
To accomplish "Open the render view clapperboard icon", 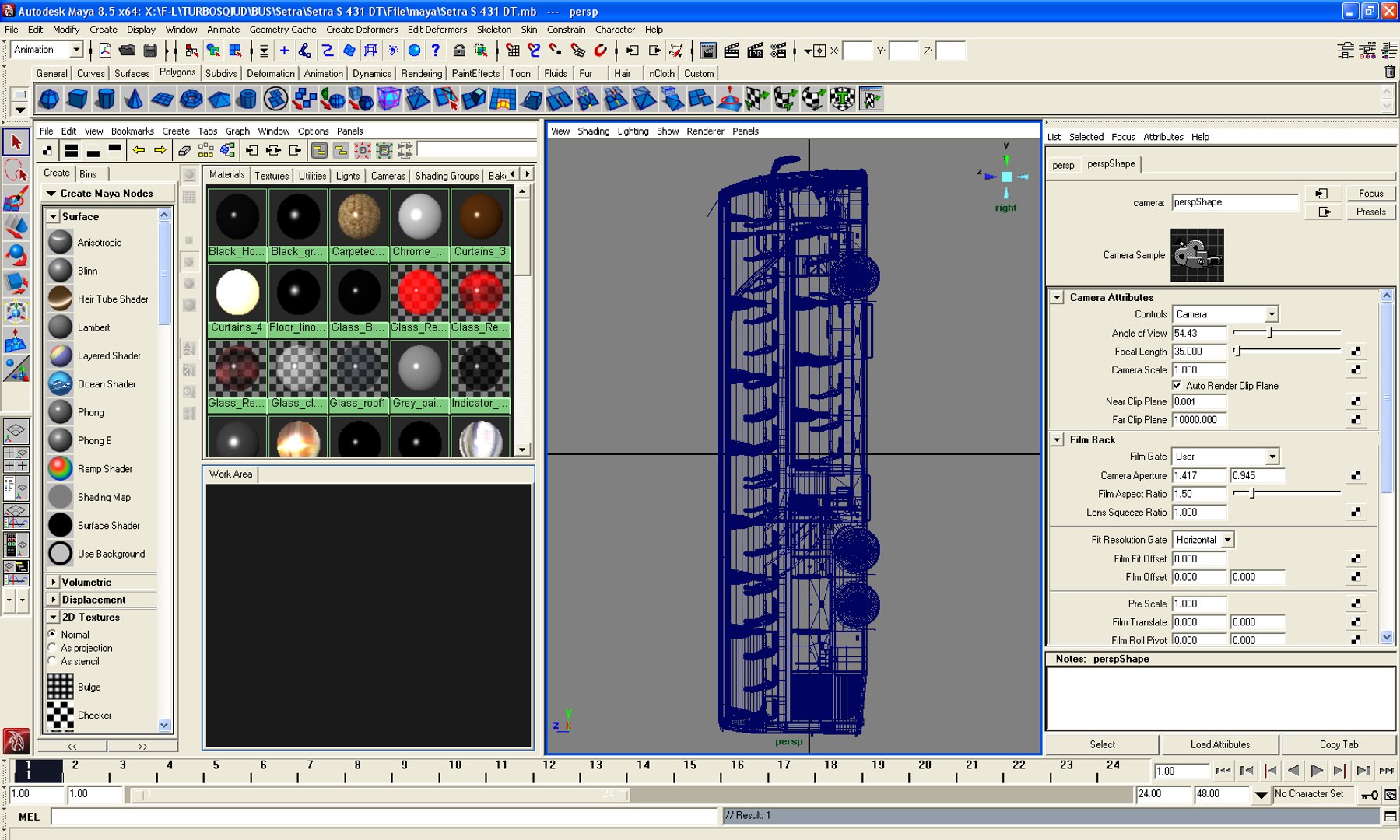I will coord(708,51).
